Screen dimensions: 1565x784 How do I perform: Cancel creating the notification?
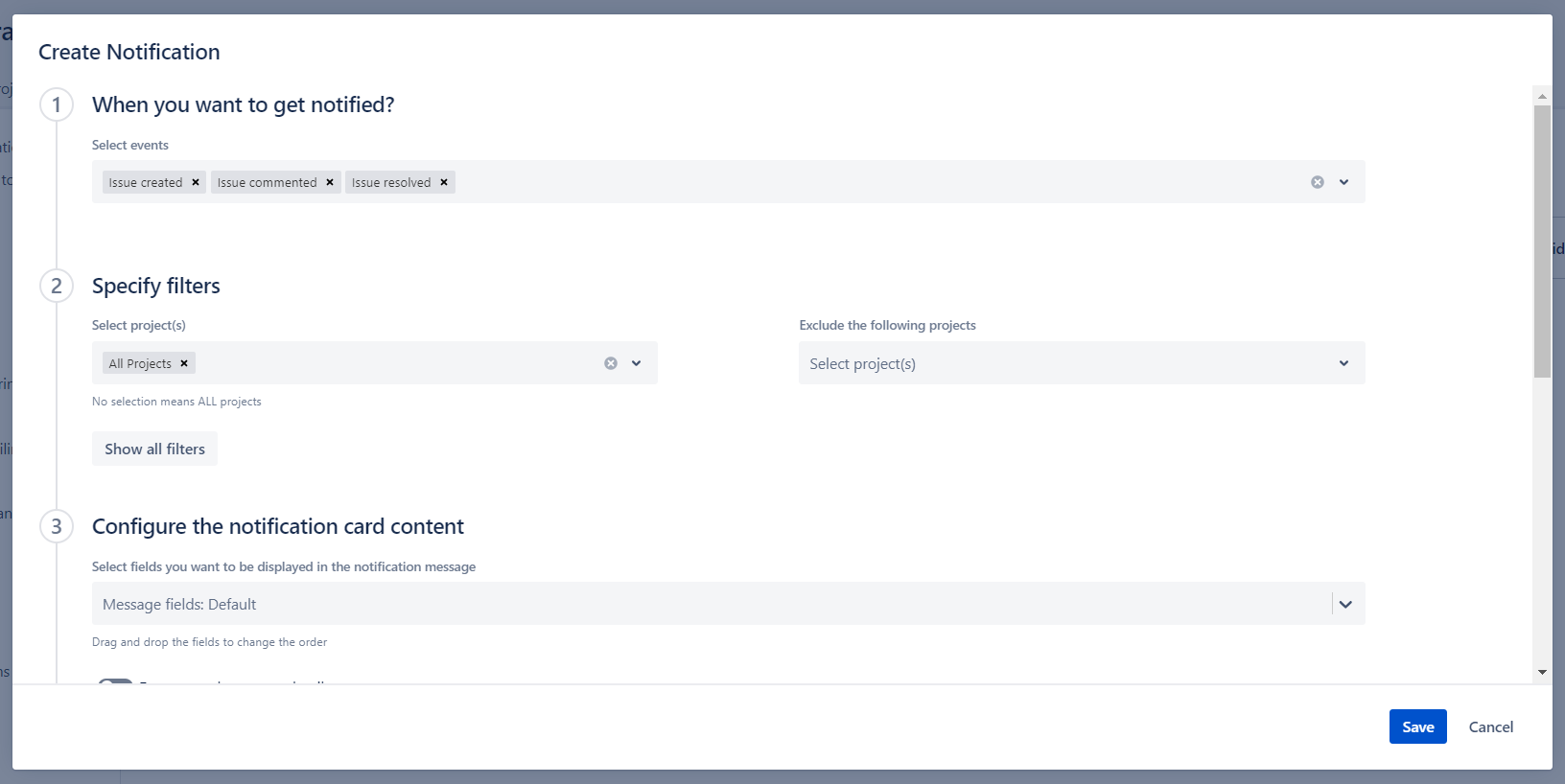[x=1490, y=726]
